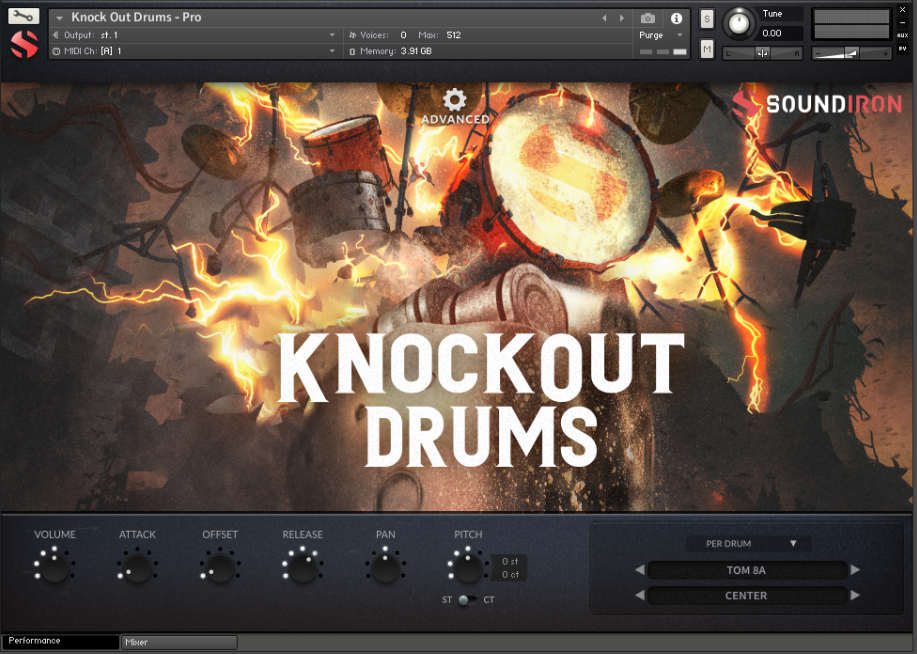Click the right arrow beside TOM 8A

853,569
